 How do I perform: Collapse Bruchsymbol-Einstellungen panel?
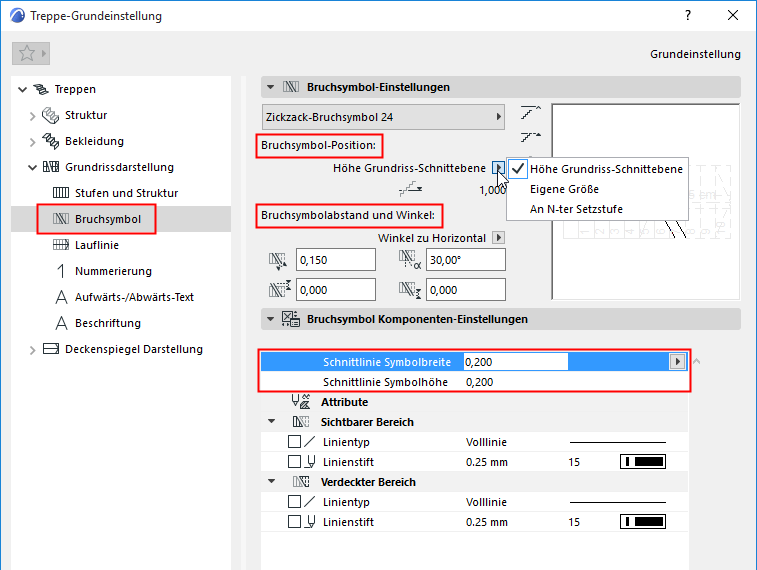click(270, 87)
